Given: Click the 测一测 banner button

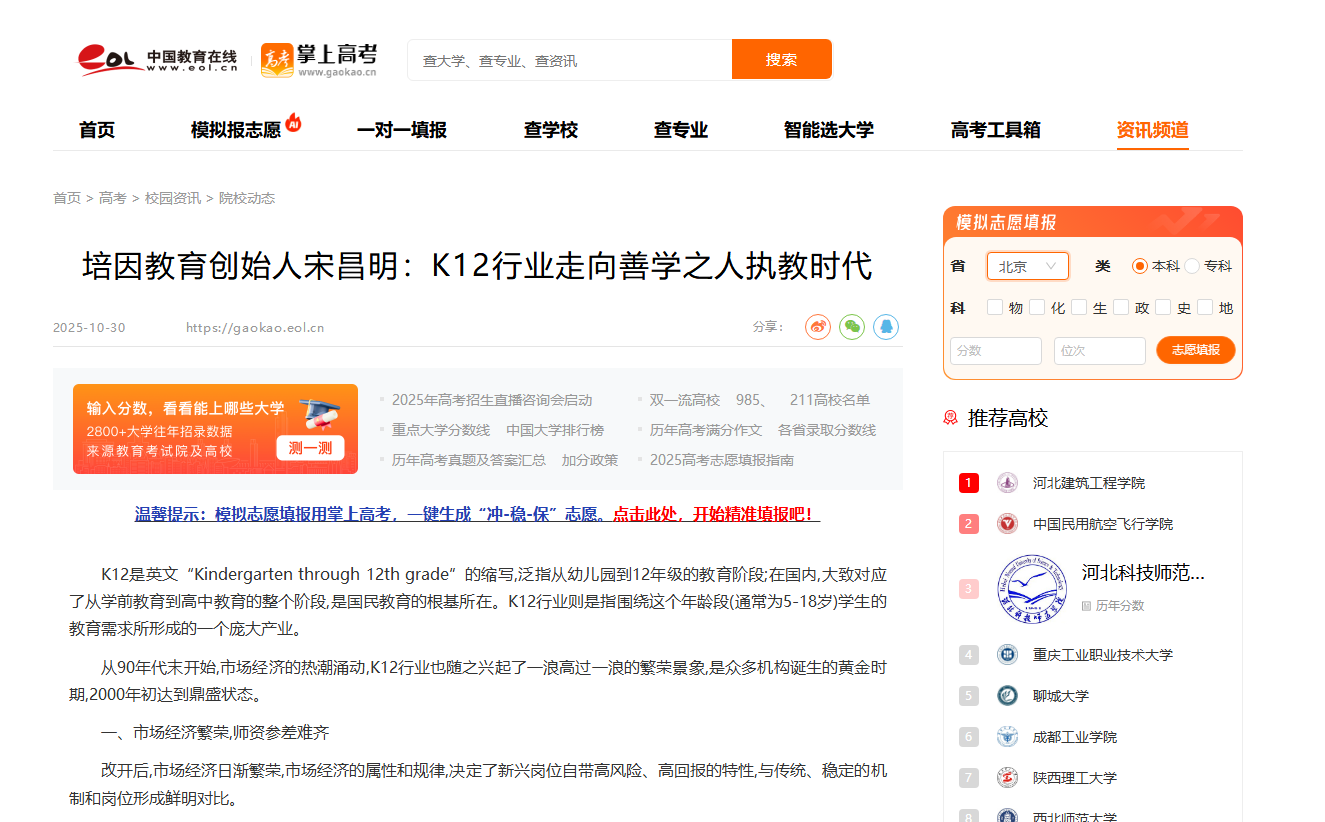Looking at the screenshot, I should [x=310, y=448].
